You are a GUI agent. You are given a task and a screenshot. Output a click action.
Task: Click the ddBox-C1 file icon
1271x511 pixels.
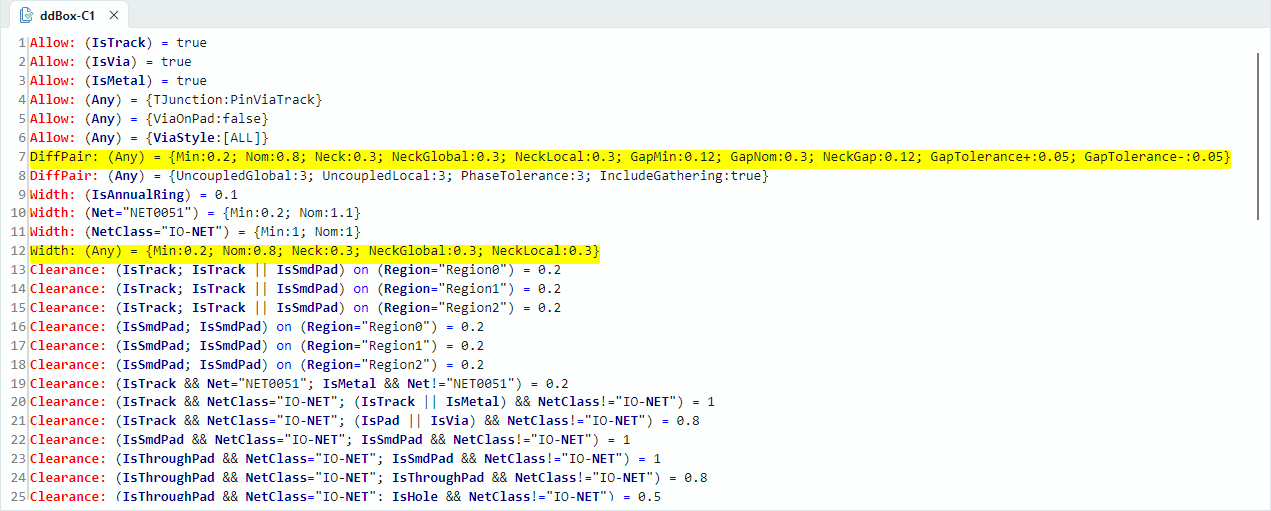click(27, 16)
